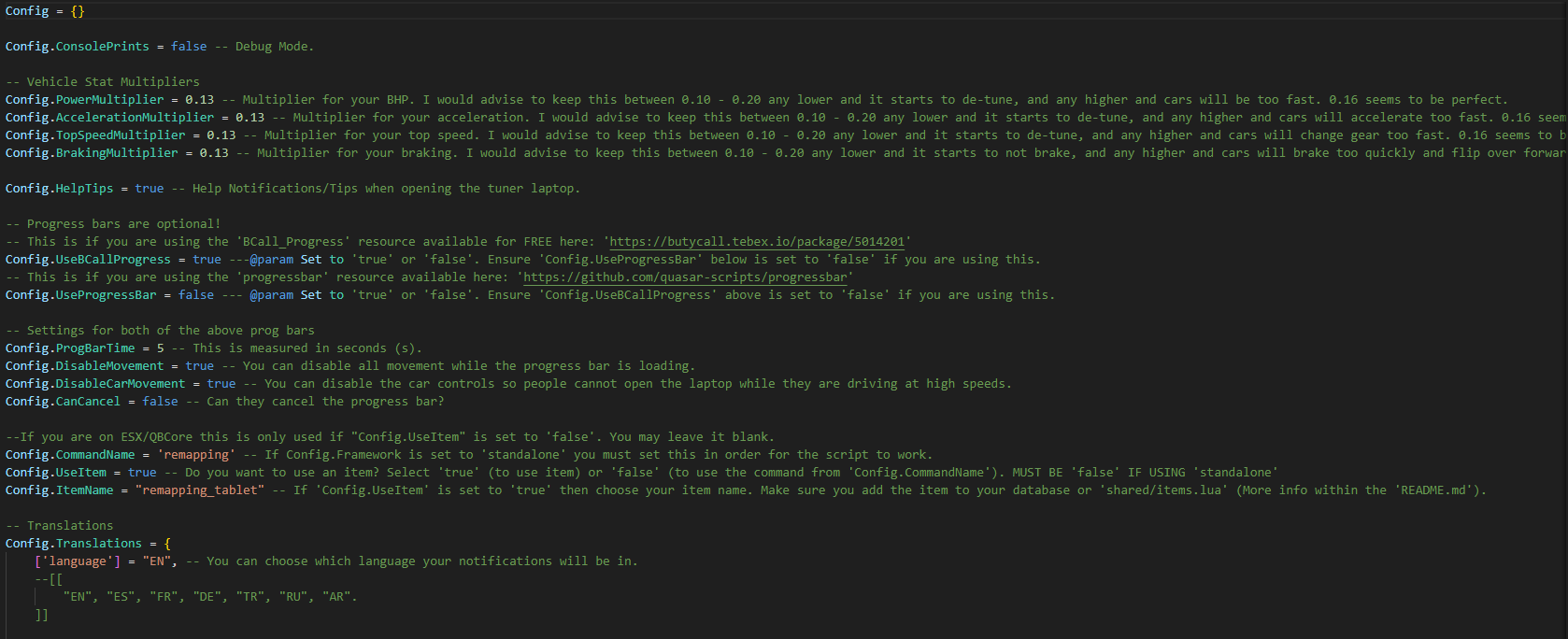The width and height of the screenshot is (1568, 639).
Task: Place cursor on Config.UseBCallProgress true value
Action: [x=207, y=260]
